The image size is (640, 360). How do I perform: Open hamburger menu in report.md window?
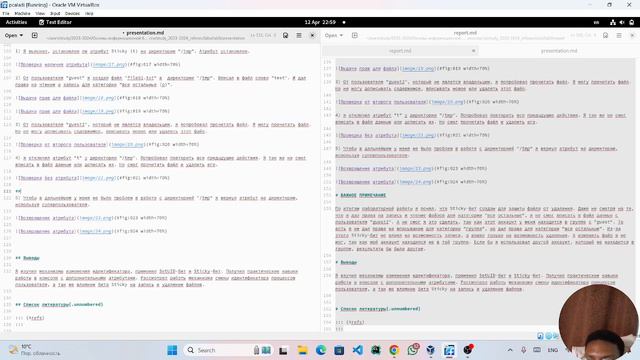coord(619,36)
